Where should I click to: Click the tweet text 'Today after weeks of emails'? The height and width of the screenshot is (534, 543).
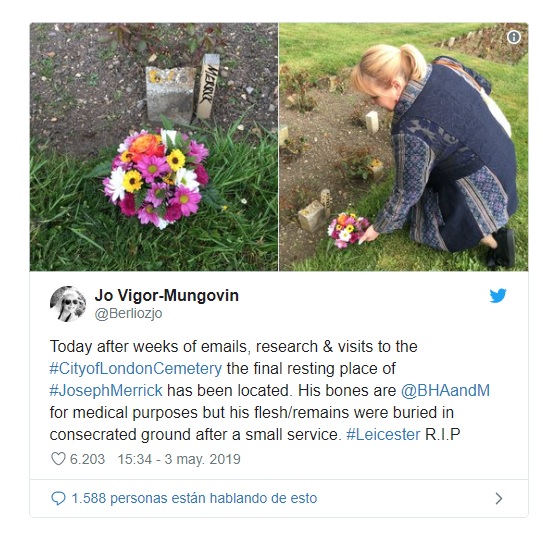(x=150, y=347)
